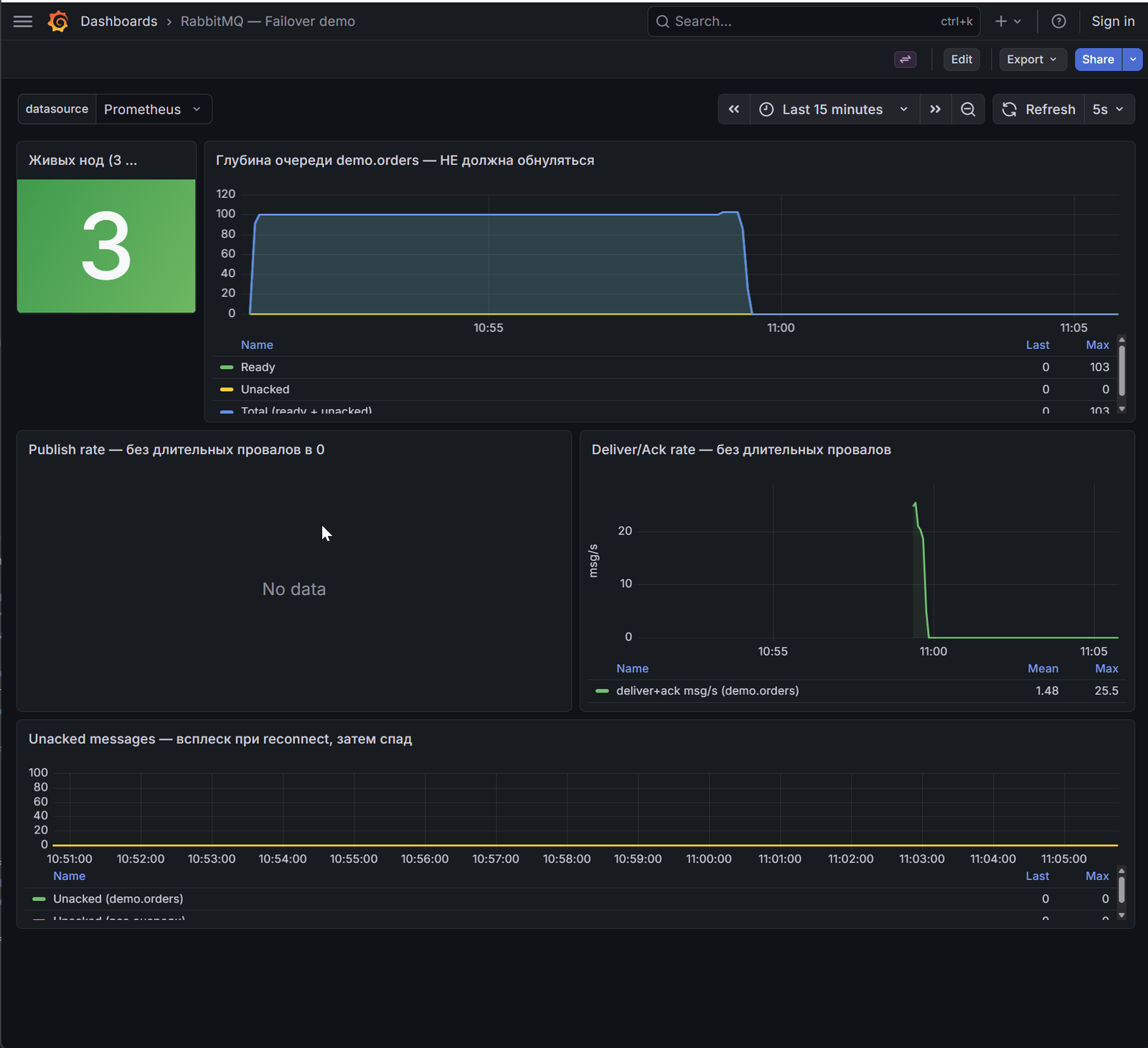The image size is (1148, 1048).
Task: Click the Deliver/Ack rate panel title
Action: [x=741, y=449]
